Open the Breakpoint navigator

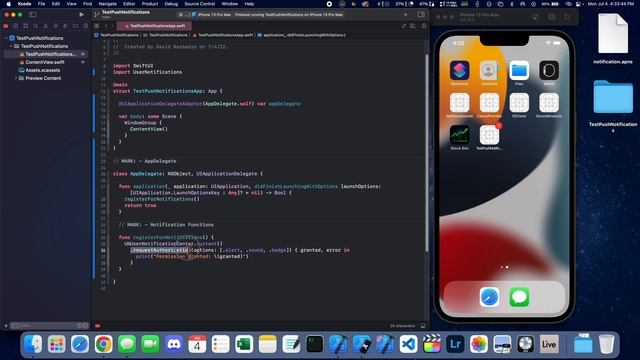pos(76,26)
